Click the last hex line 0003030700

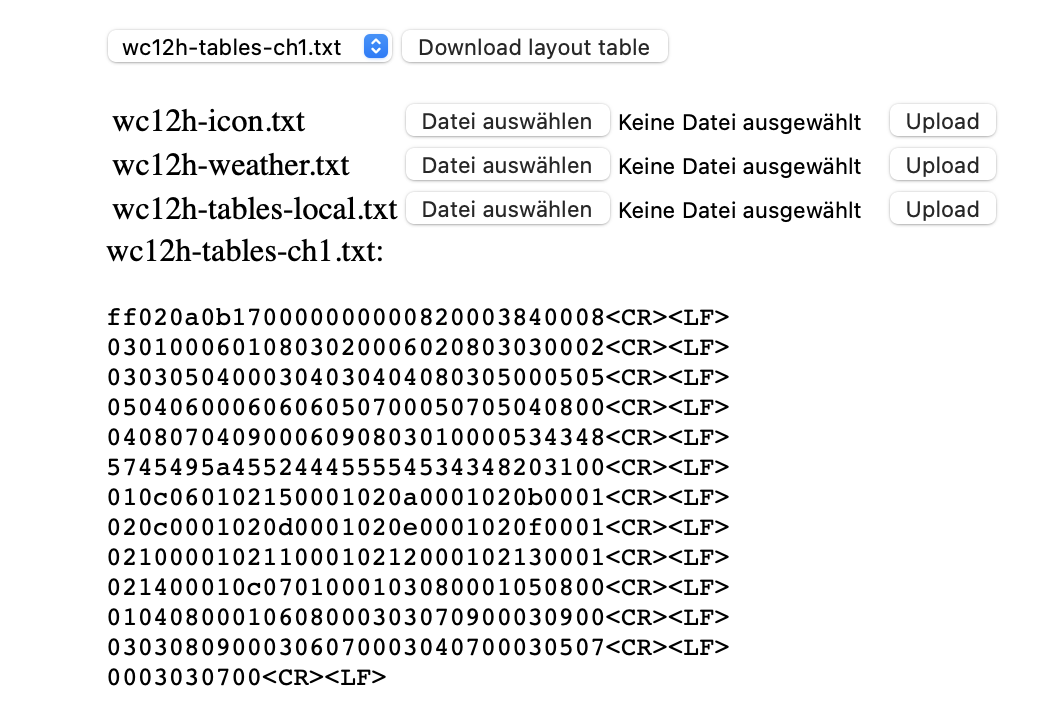tap(246, 678)
